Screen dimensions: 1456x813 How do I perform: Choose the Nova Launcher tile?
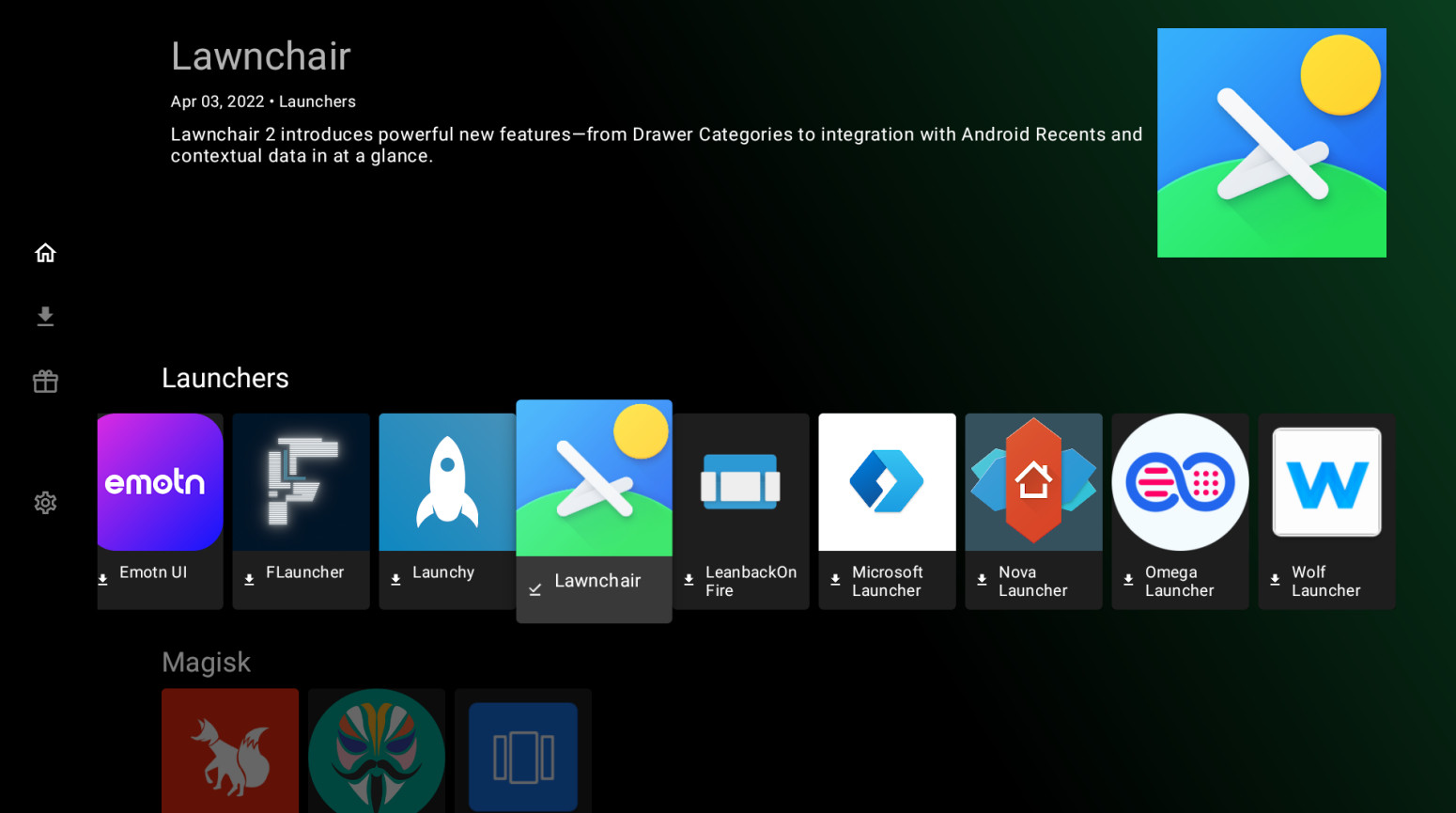click(1033, 510)
